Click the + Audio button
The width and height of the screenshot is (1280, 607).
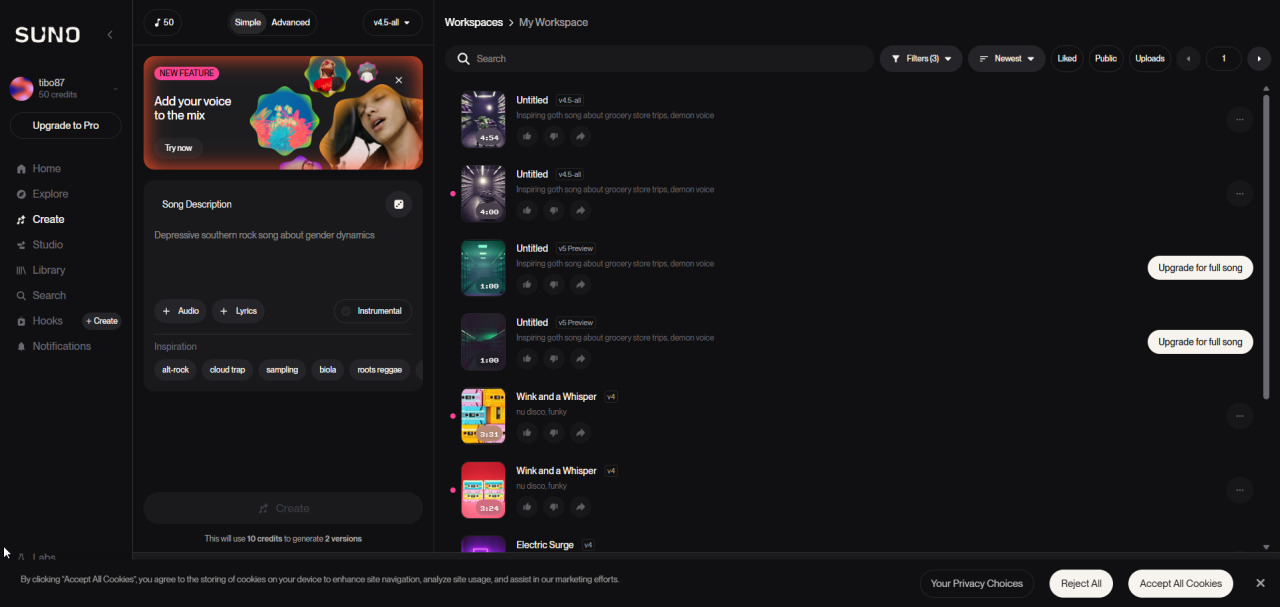pyautogui.click(x=180, y=311)
